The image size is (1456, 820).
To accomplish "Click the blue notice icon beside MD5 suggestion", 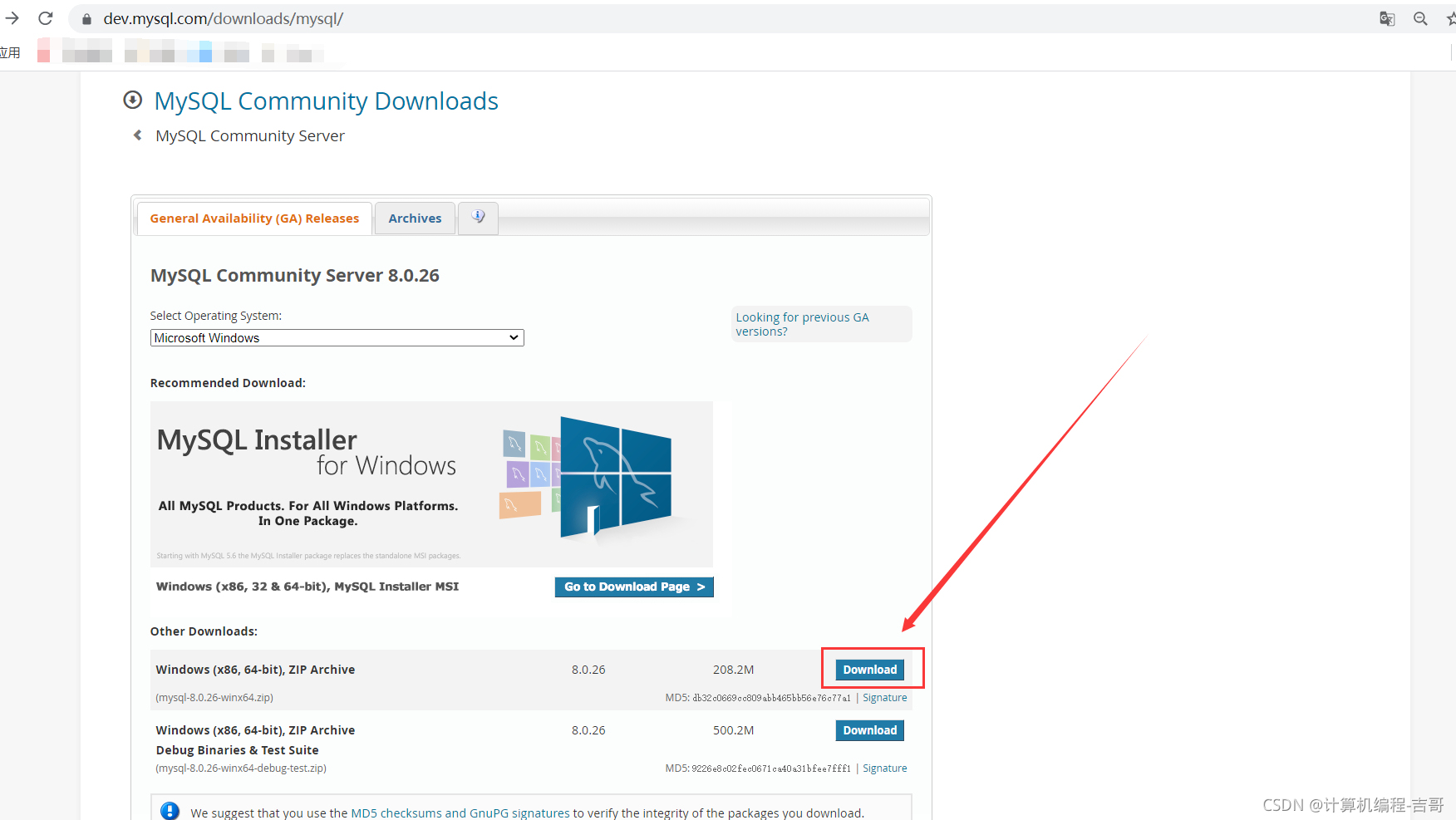I will click(170, 812).
